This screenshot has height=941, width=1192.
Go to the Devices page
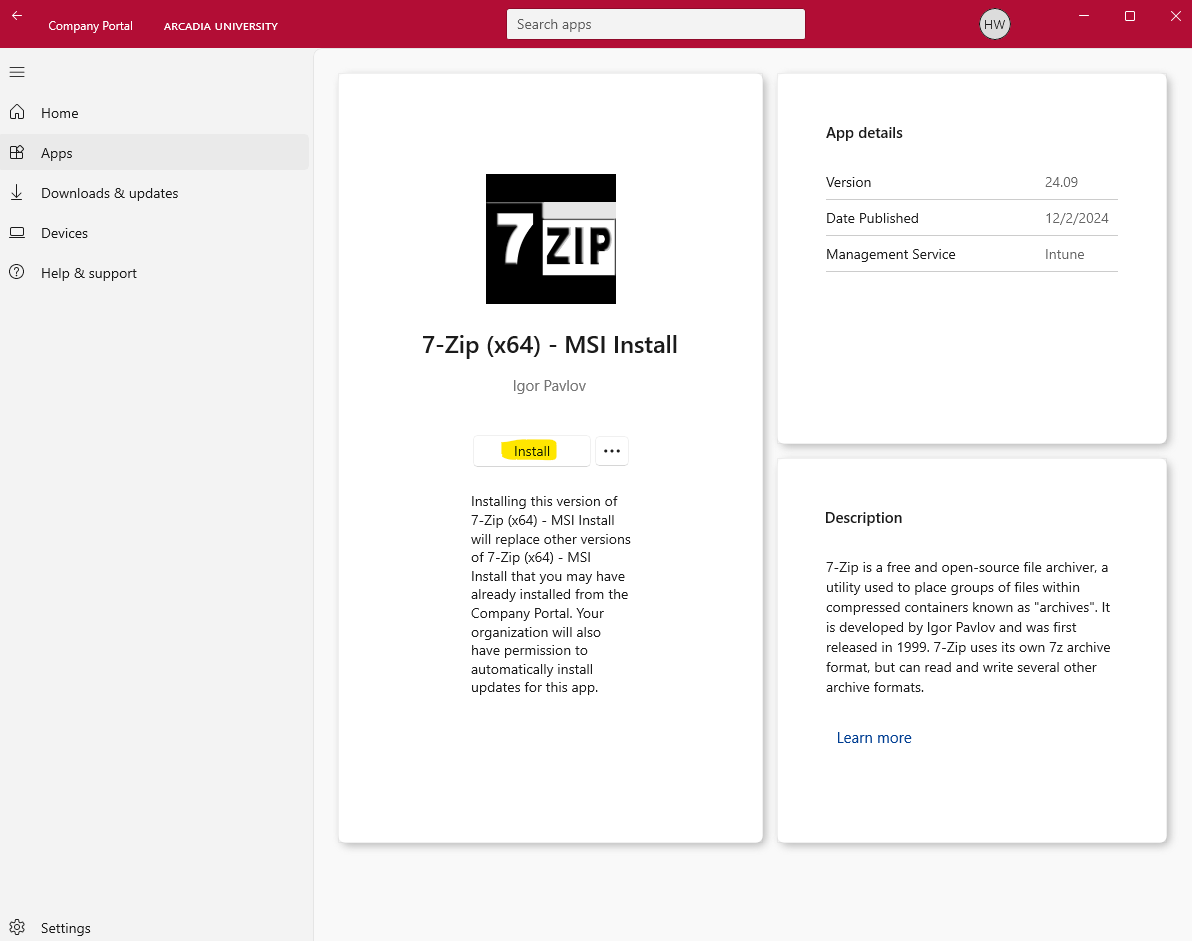(x=155, y=233)
